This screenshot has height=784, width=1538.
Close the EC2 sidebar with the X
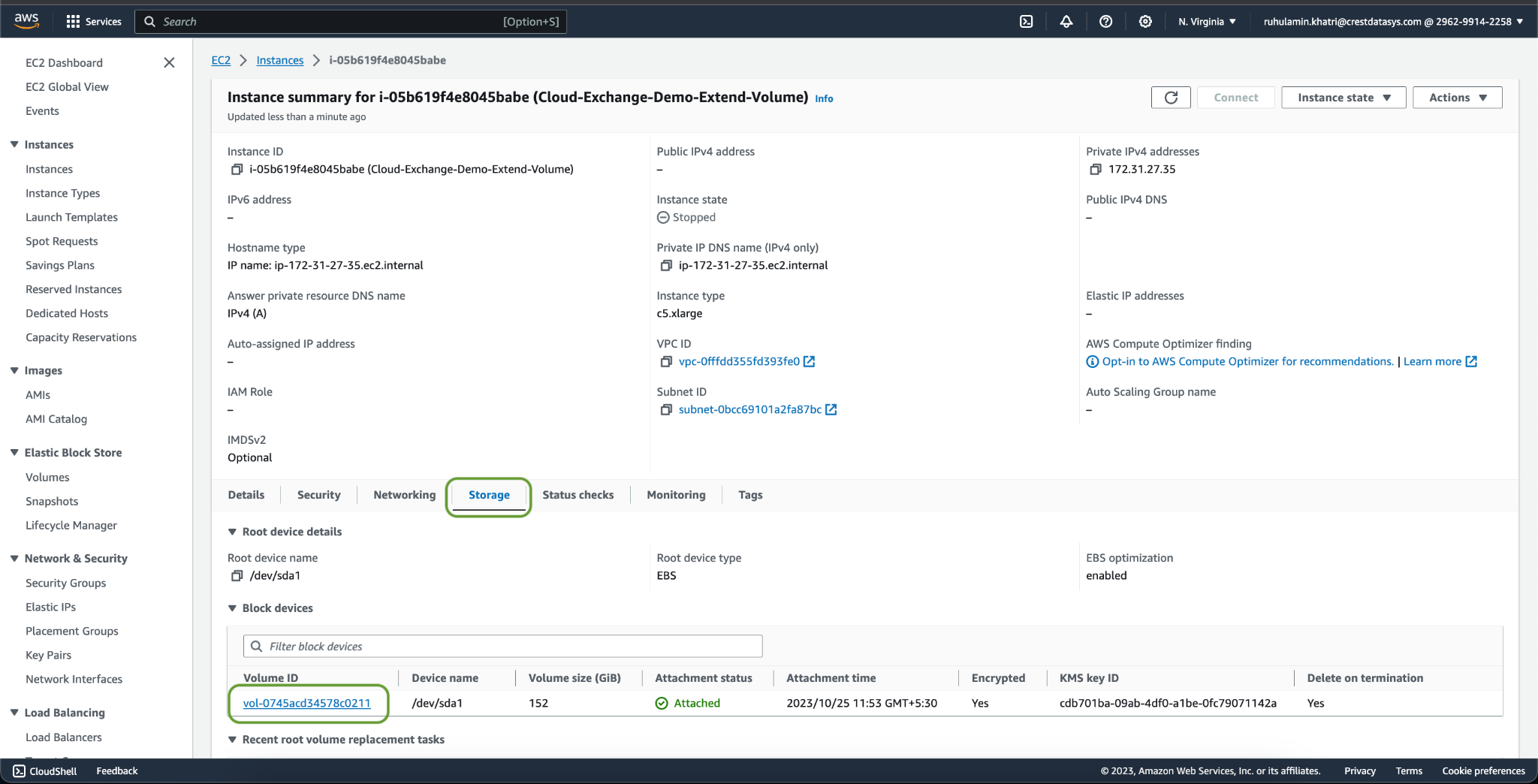tap(169, 62)
